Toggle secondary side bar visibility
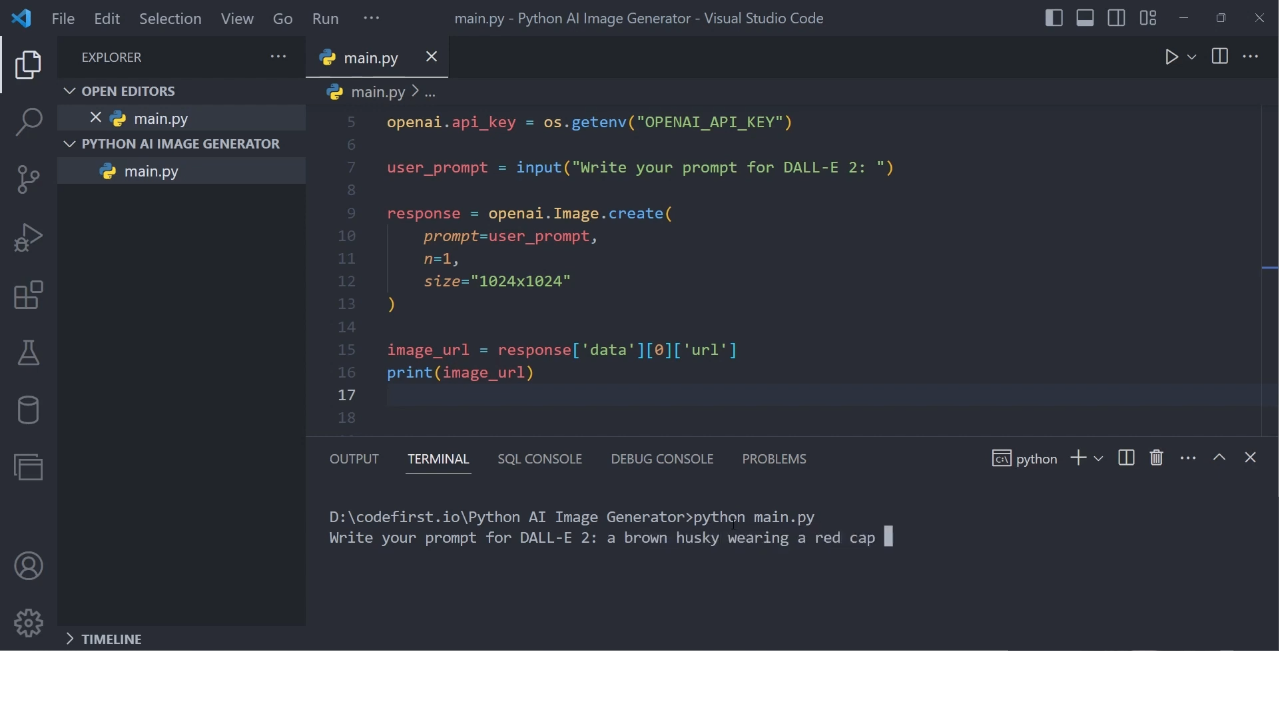 (1117, 18)
